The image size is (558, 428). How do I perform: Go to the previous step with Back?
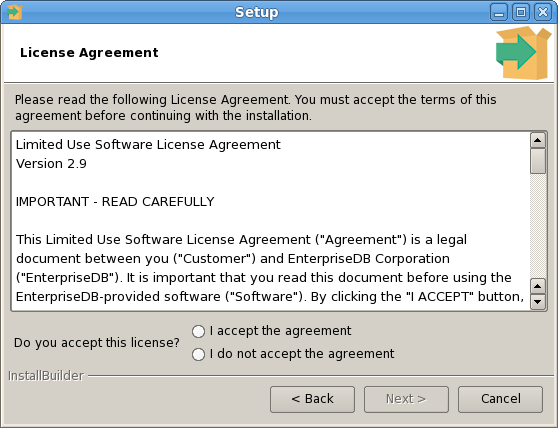312,399
